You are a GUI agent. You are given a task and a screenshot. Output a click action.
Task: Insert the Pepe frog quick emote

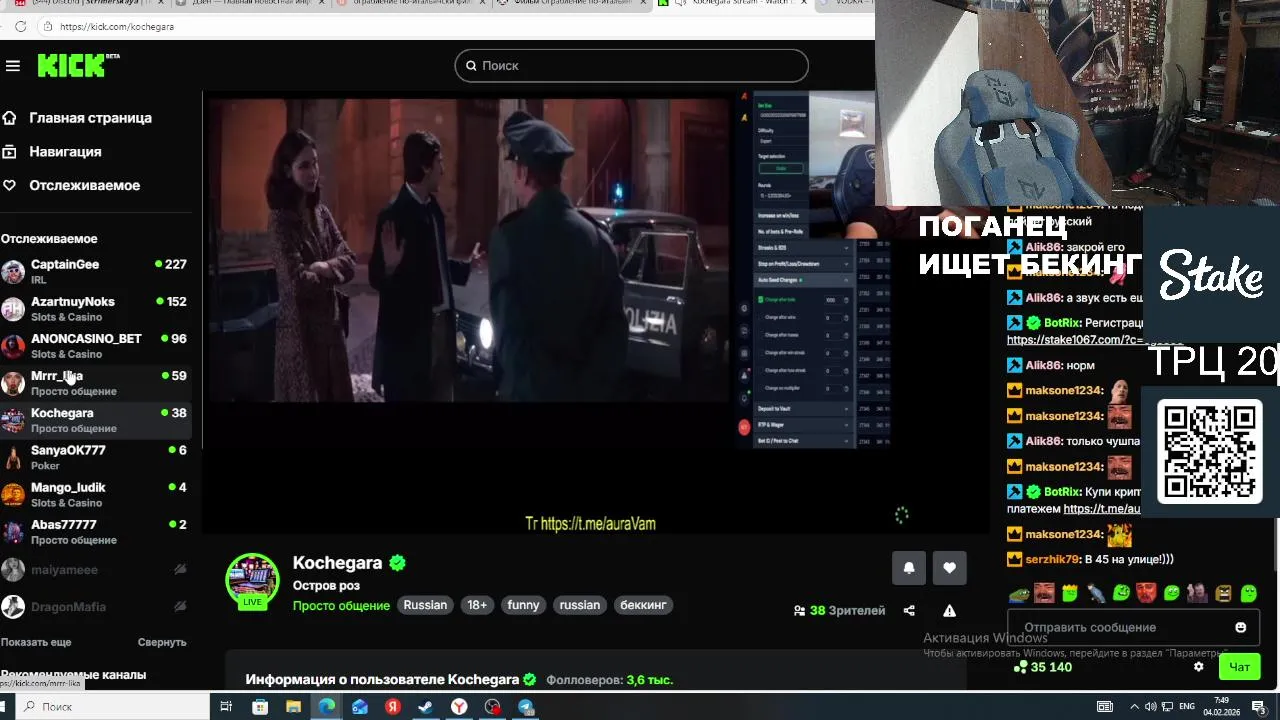tap(1018, 593)
